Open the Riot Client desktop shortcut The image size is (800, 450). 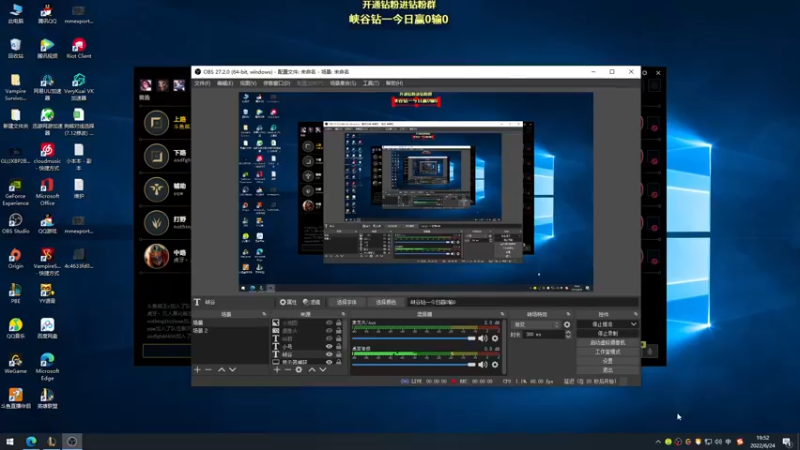point(79,48)
